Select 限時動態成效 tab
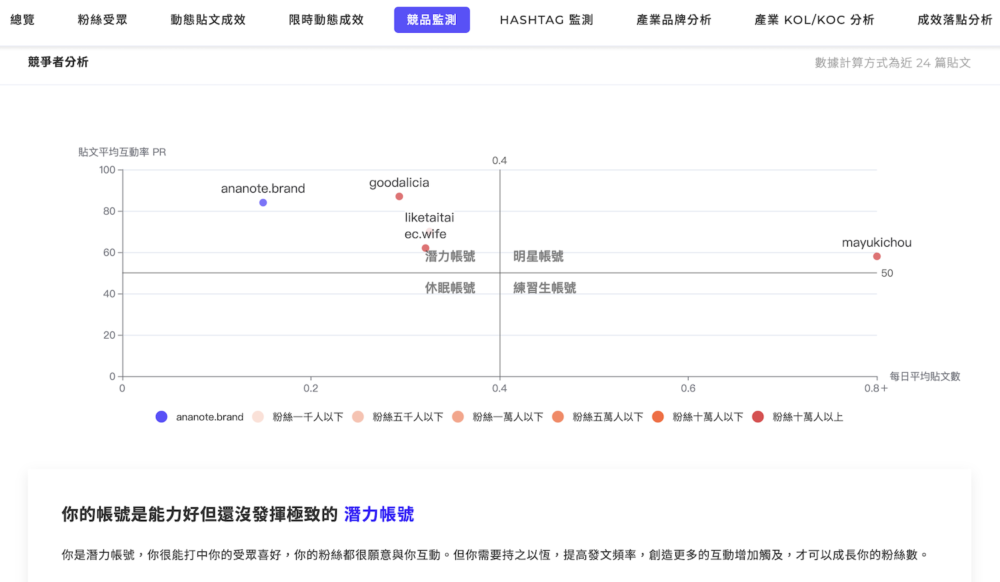The image size is (1000, 582). tap(326, 20)
